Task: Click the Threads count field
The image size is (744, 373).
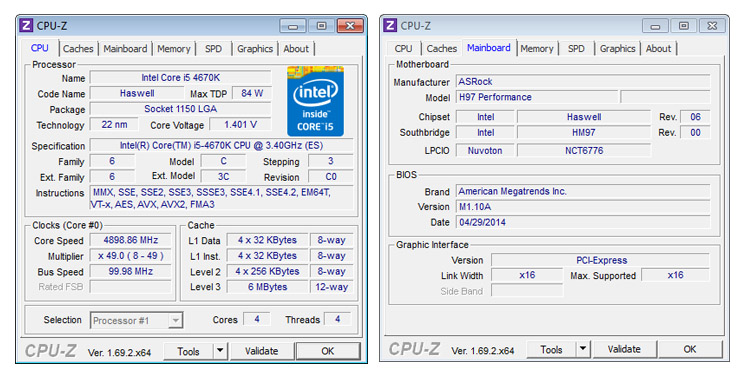Action: 337,319
